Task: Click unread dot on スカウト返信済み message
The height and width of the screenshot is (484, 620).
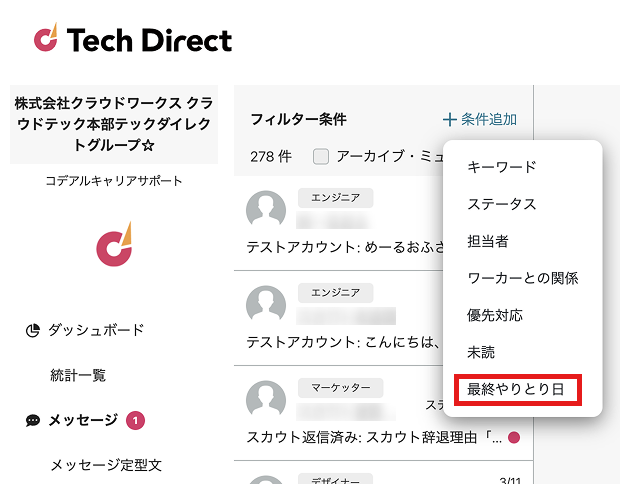Action: coord(514,438)
